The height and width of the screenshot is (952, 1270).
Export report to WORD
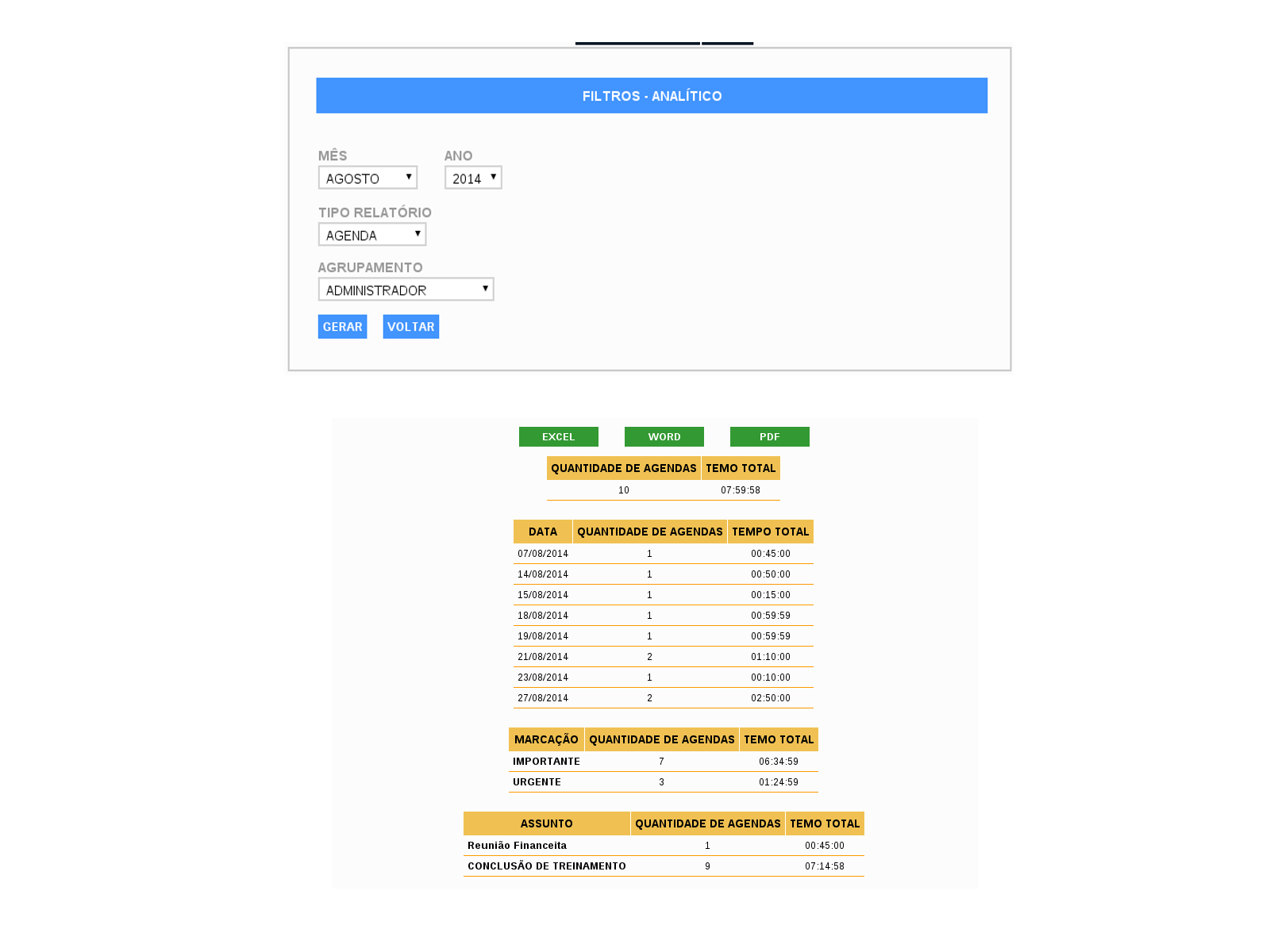664,437
